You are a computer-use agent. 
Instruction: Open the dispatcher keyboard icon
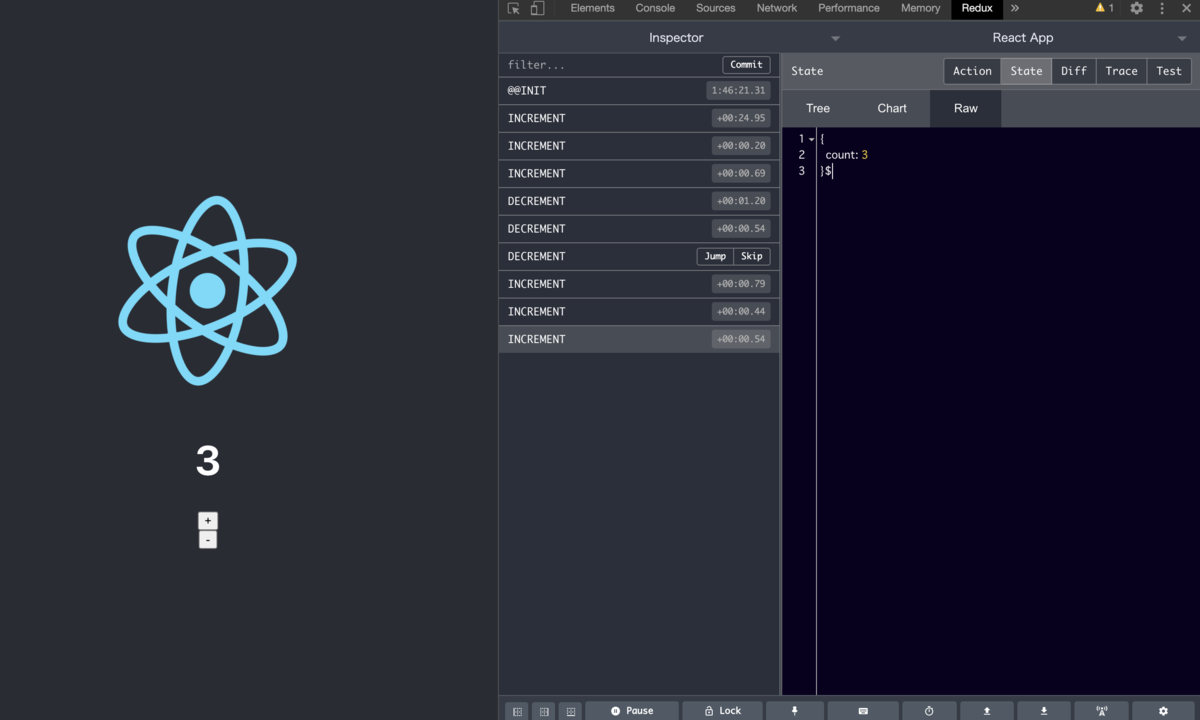863,711
